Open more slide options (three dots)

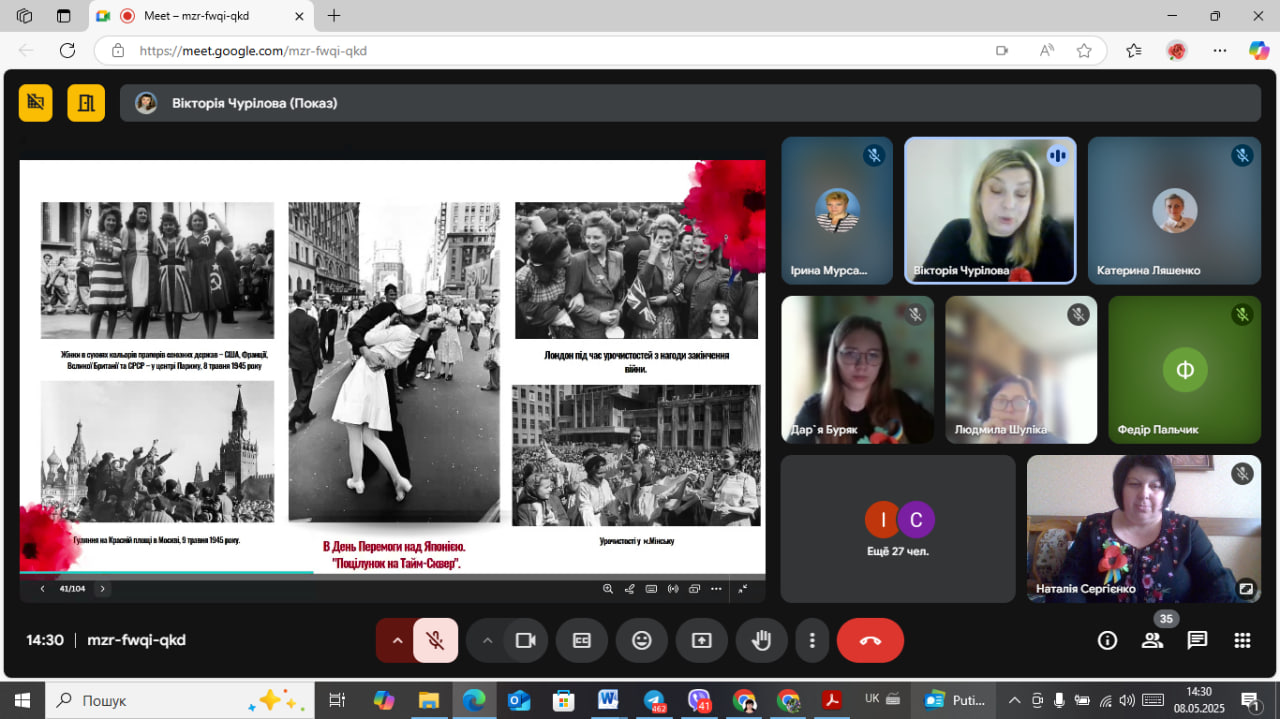716,589
